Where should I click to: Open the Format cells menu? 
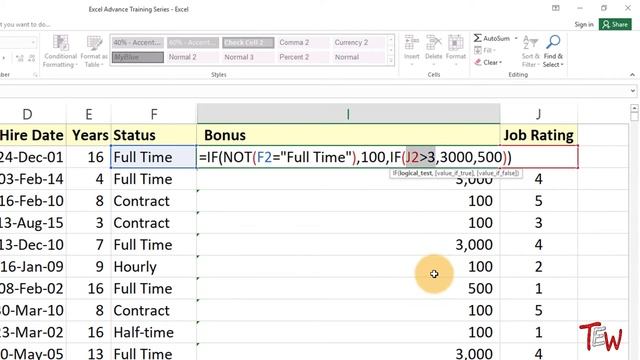coord(456,51)
